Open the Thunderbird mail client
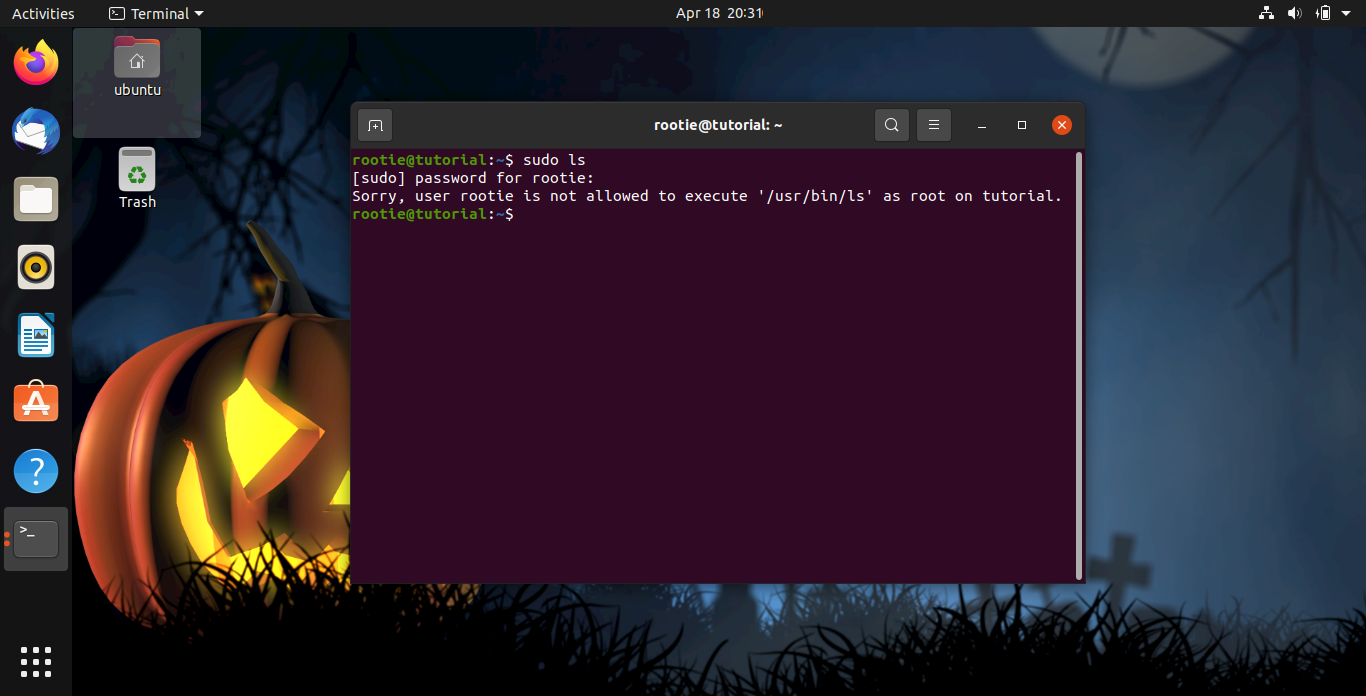This screenshot has height=696, width=1366. (x=35, y=131)
